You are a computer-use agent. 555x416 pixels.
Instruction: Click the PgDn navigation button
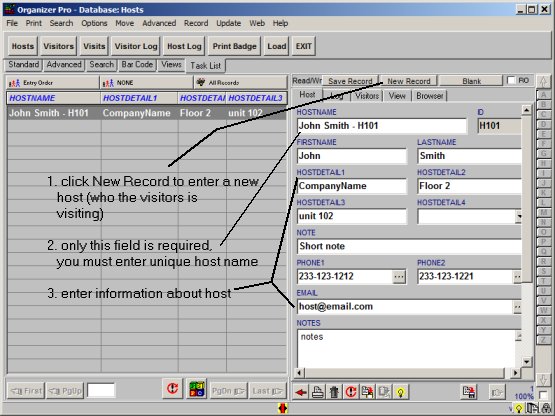tap(228, 391)
